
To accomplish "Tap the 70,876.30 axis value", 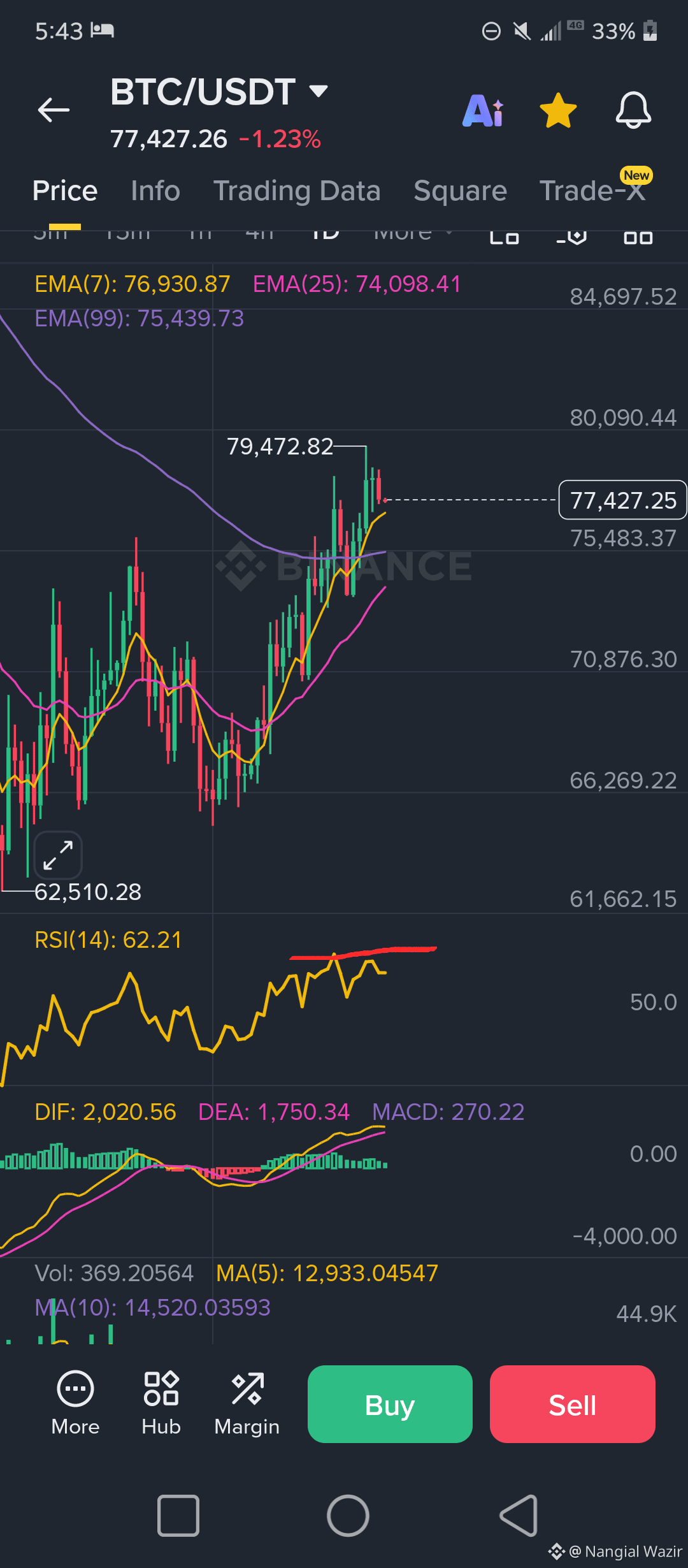I will [623, 660].
